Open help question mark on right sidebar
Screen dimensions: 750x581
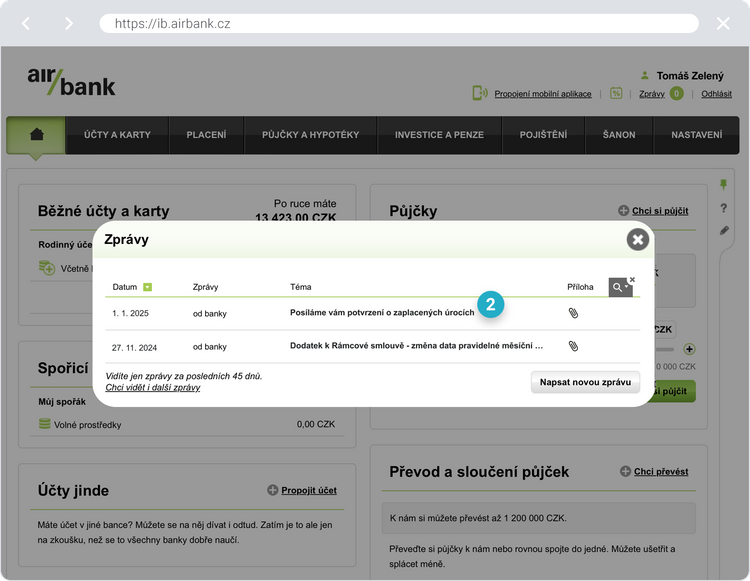(724, 208)
